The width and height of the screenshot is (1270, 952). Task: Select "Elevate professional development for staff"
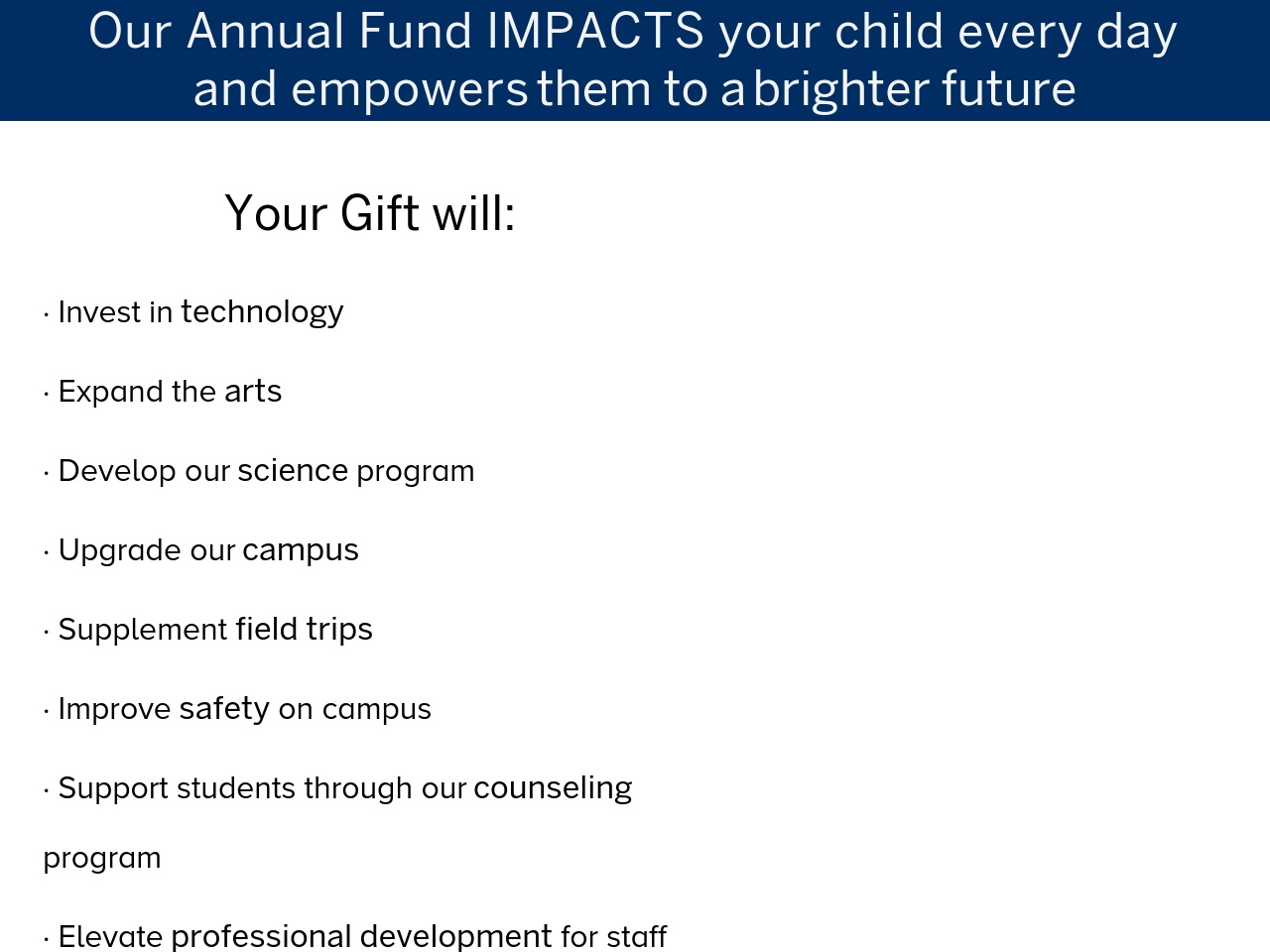click(x=355, y=936)
